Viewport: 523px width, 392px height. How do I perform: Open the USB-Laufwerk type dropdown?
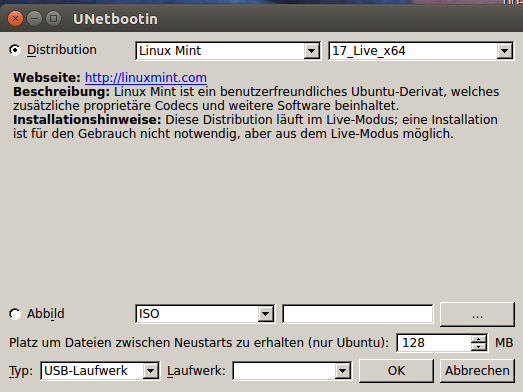click(x=100, y=371)
